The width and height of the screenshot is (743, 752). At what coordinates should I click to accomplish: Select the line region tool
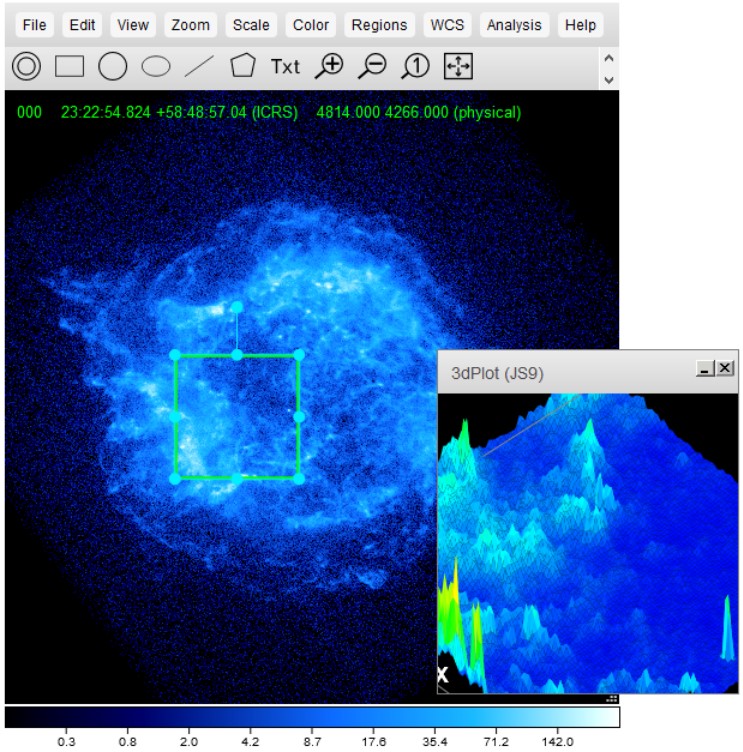tap(199, 67)
